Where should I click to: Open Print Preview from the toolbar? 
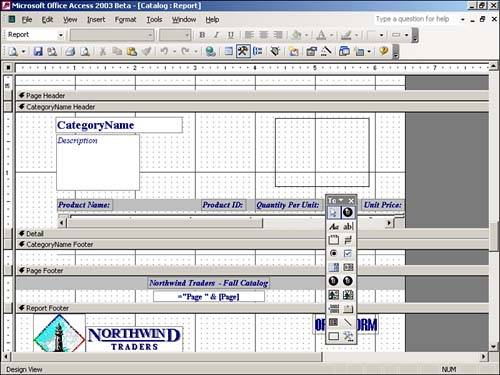85,51
